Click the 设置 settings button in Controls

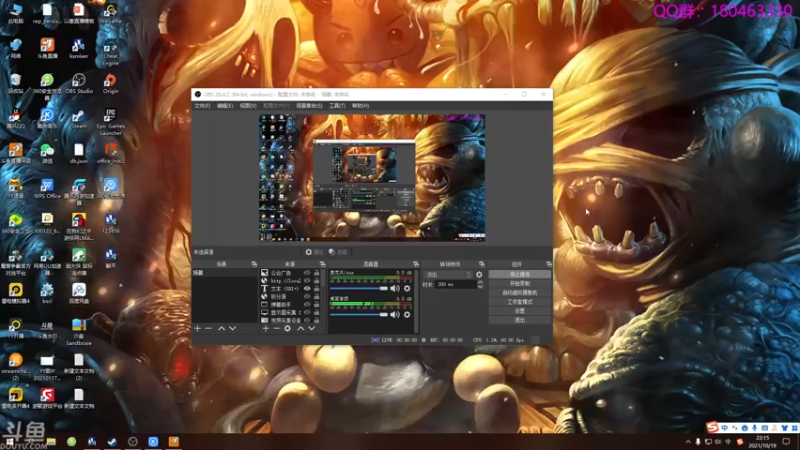click(519, 311)
